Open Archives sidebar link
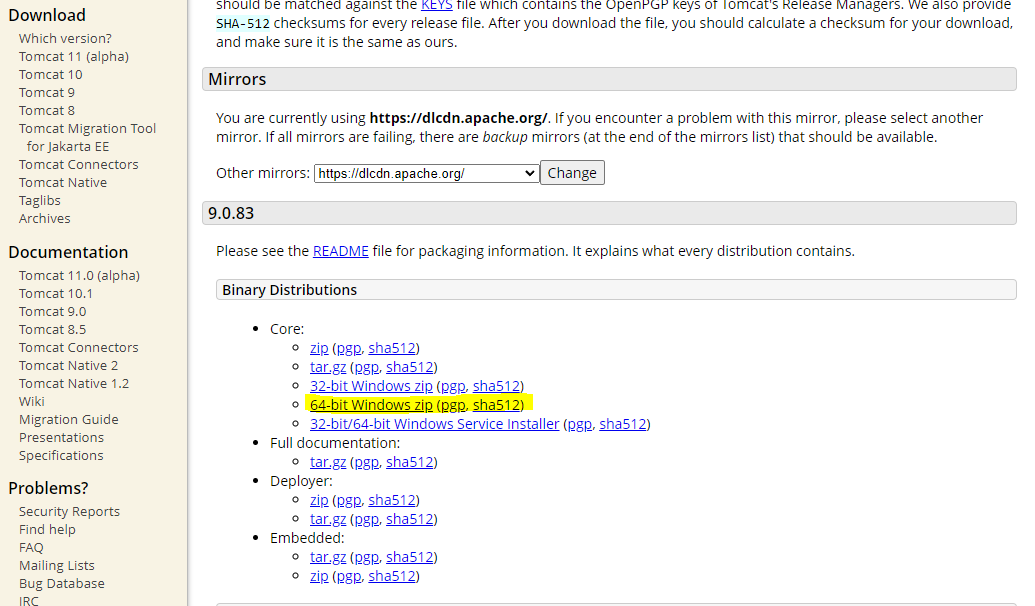Screen dimensions: 1035x606 coord(44,219)
